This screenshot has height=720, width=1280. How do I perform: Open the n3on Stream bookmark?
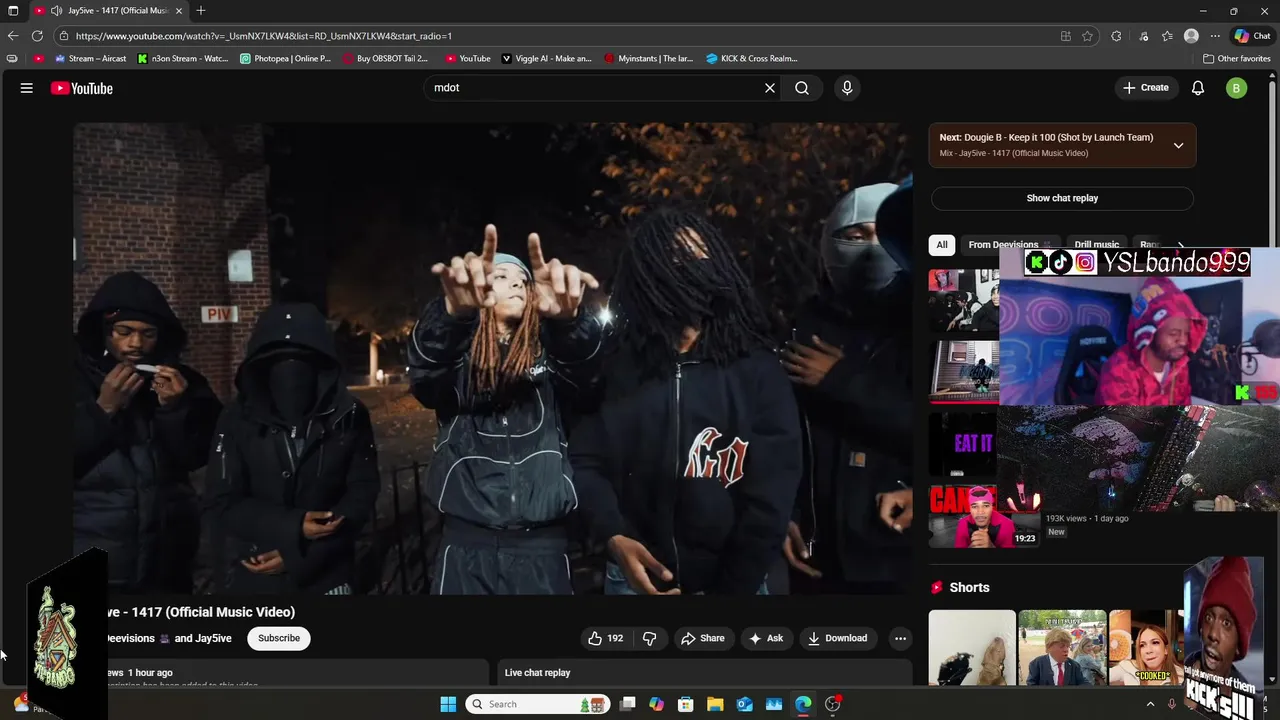tap(183, 59)
